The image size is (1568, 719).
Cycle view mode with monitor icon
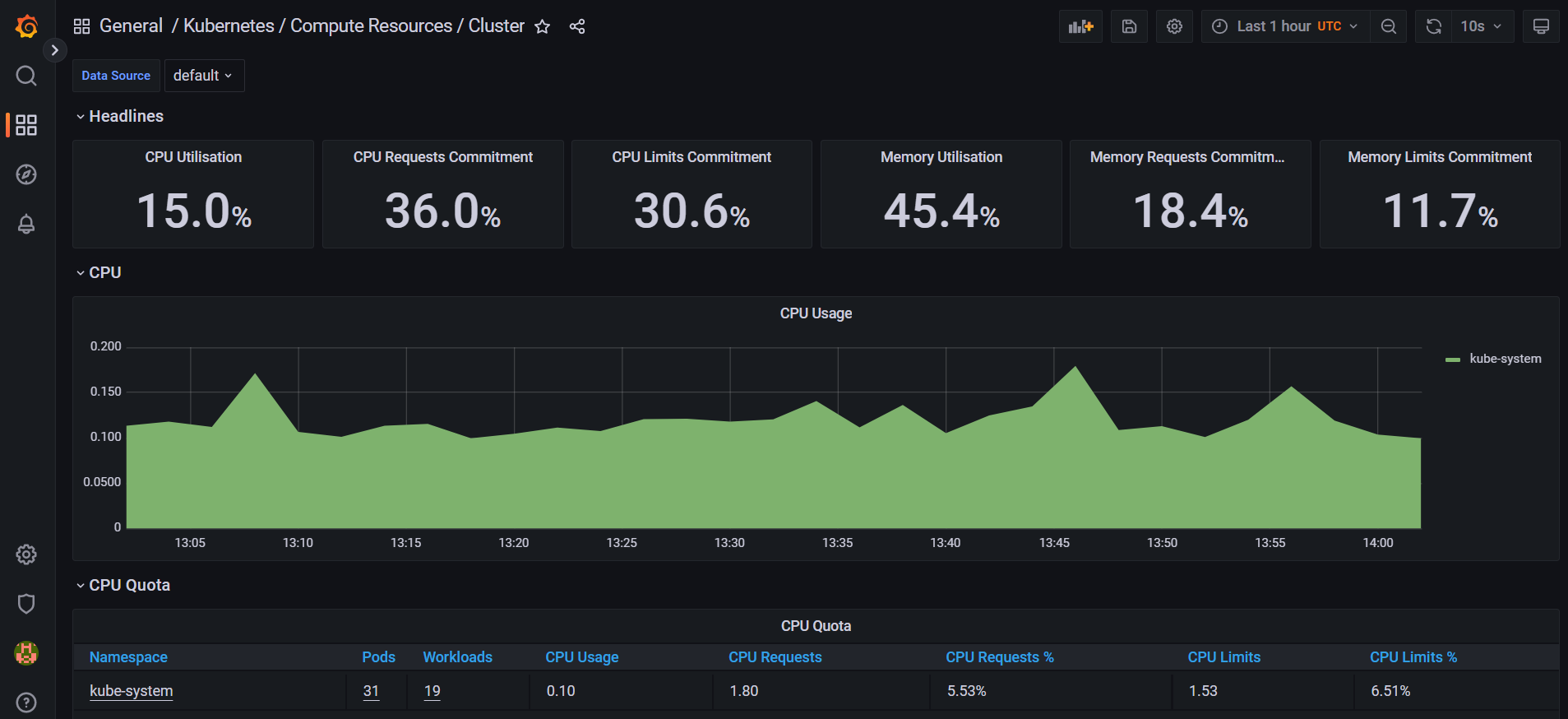coord(1541,26)
